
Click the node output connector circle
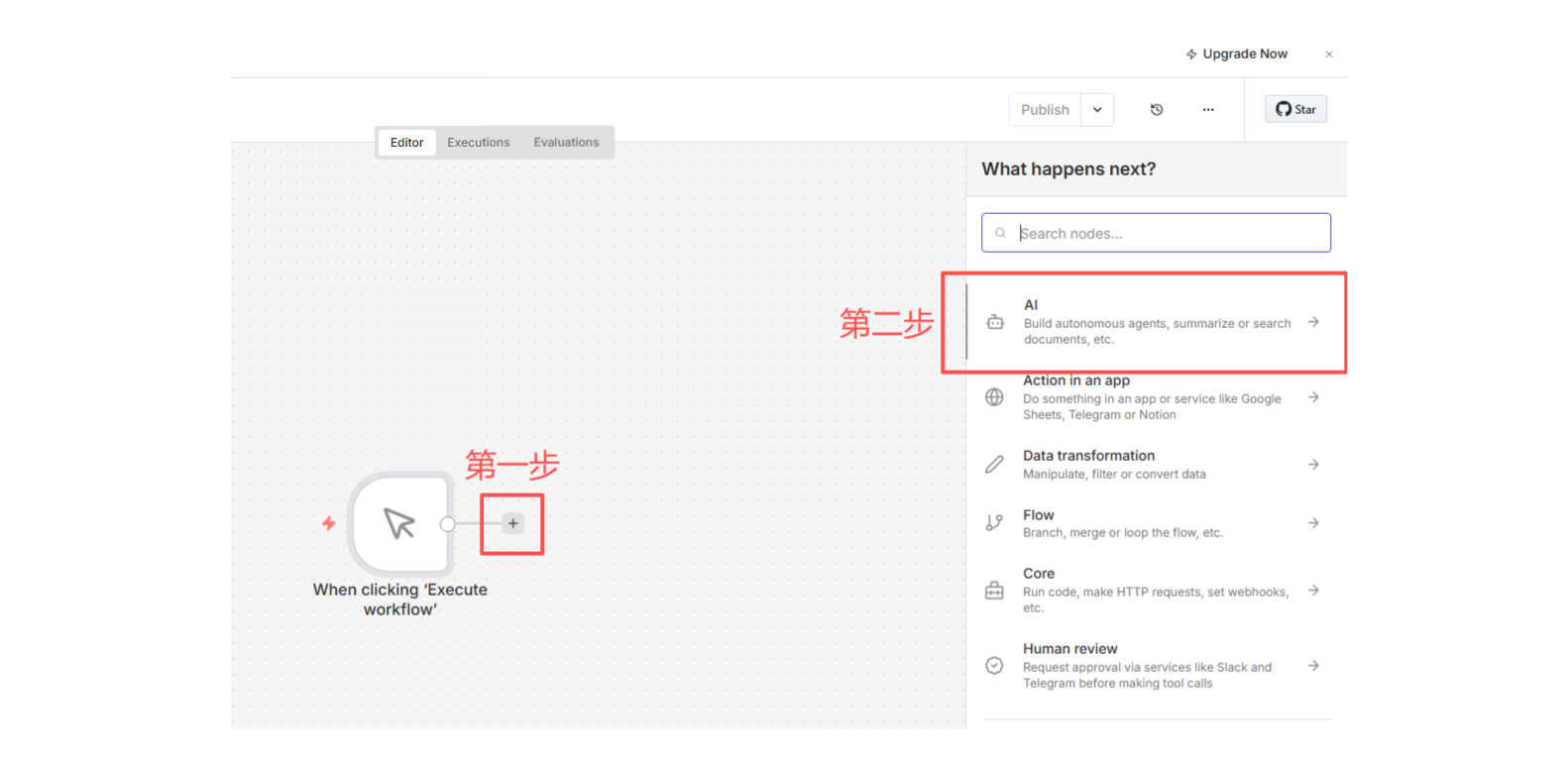coord(448,524)
